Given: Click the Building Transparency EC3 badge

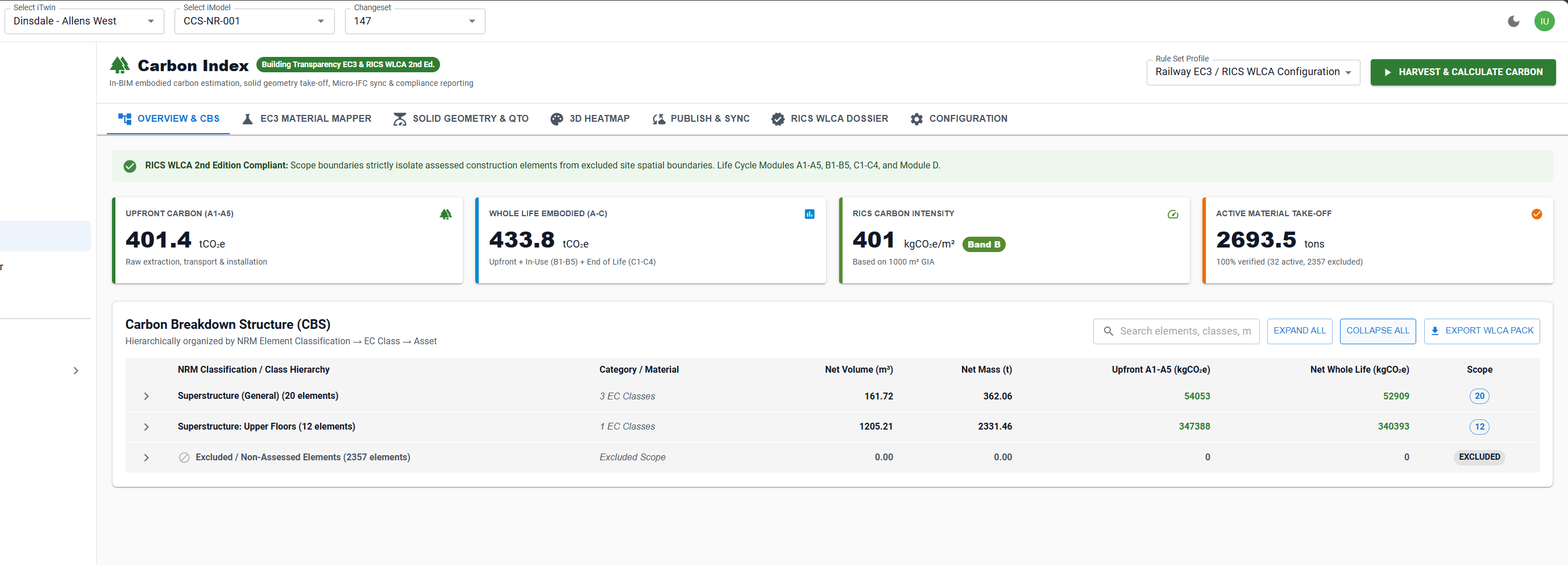Looking at the screenshot, I should point(347,65).
